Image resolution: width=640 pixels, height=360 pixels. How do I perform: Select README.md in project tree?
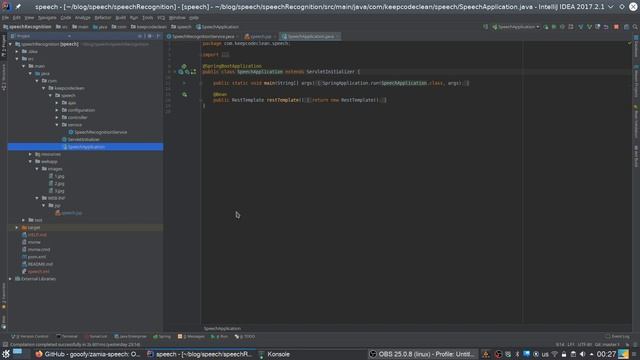[37, 264]
